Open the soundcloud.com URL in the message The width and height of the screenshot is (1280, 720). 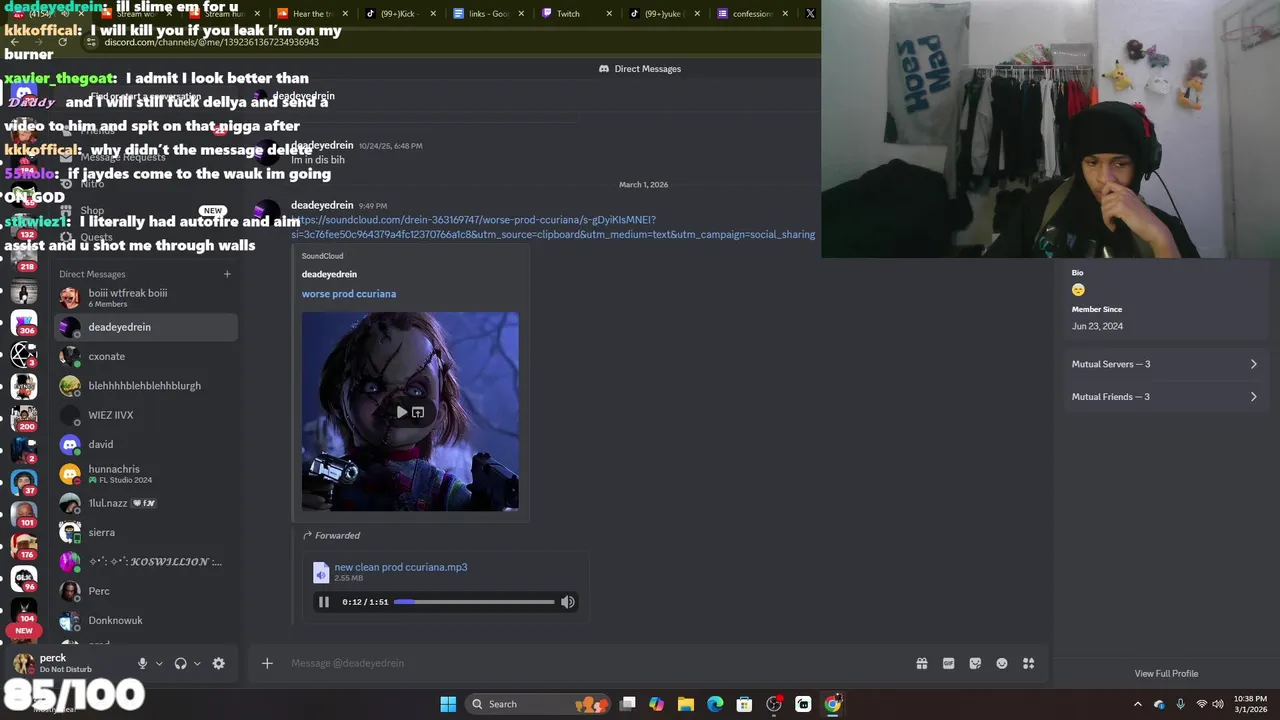pyautogui.click(x=553, y=227)
